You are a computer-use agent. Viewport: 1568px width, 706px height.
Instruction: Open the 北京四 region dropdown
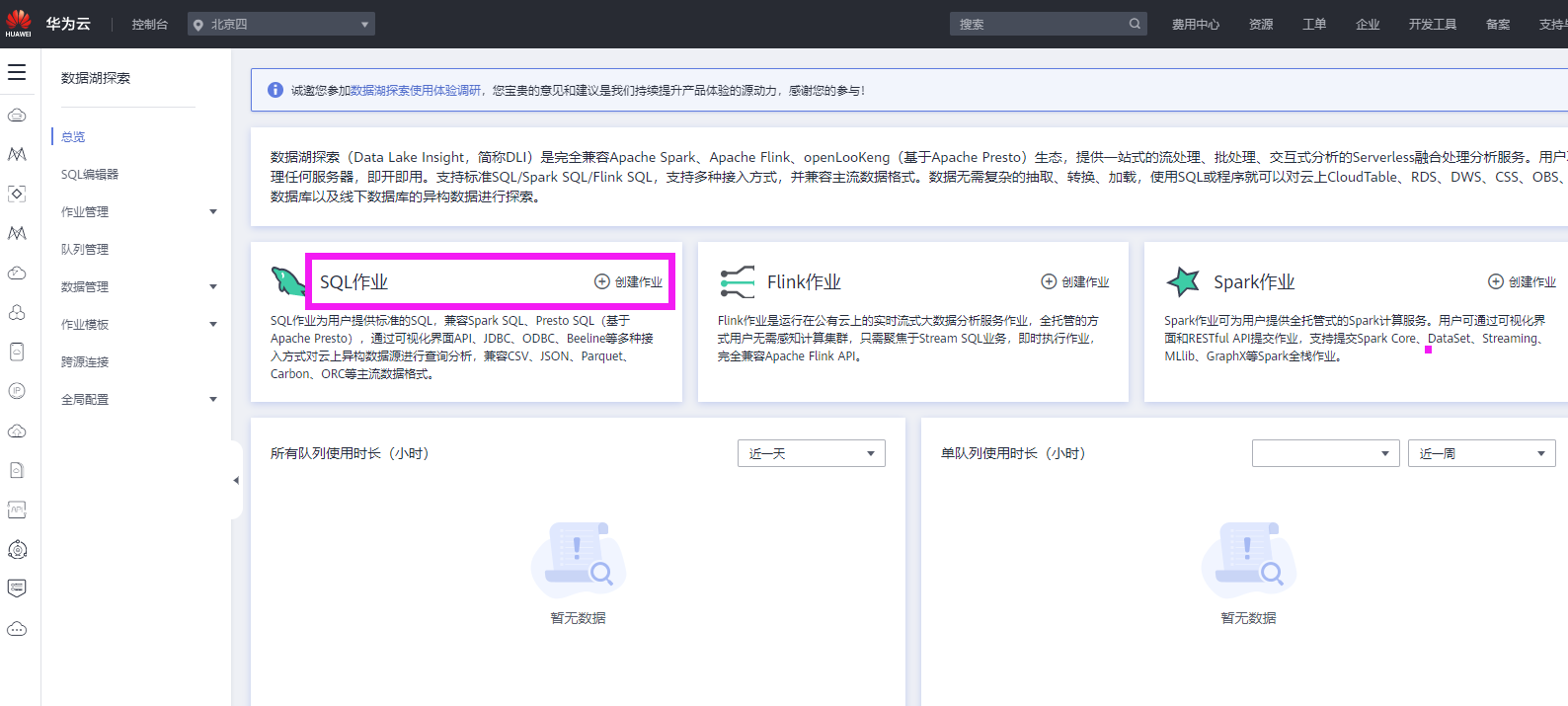pos(281,24)
